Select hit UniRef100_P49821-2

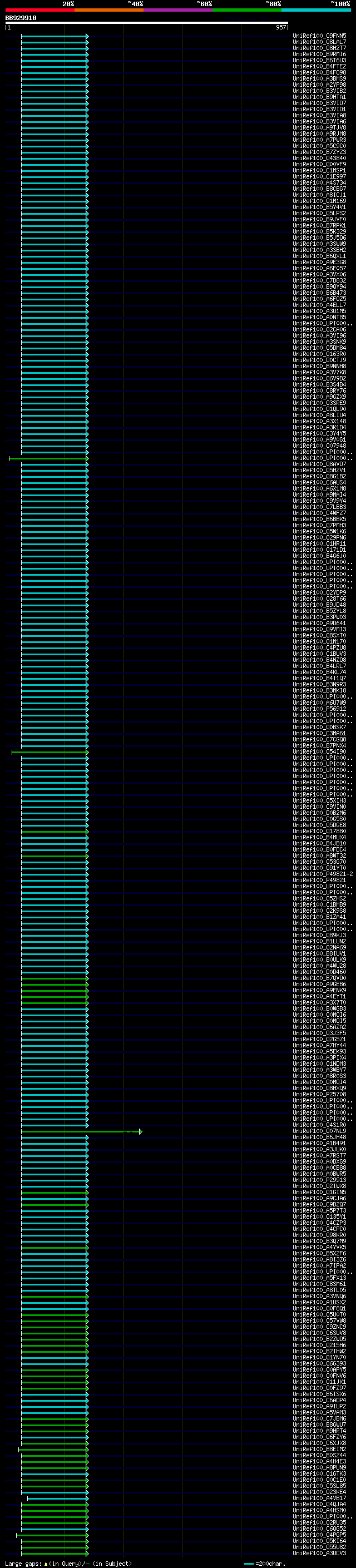[x=323, y=874]
